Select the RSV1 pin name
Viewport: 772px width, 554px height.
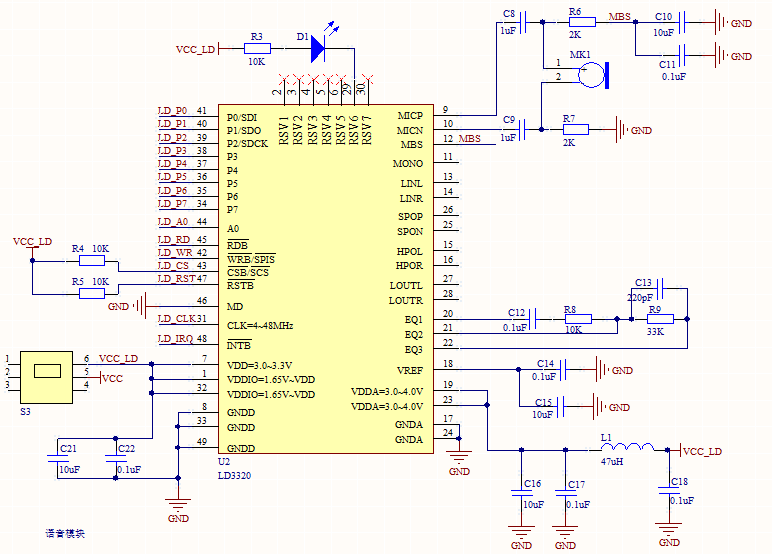click(283, 130)
